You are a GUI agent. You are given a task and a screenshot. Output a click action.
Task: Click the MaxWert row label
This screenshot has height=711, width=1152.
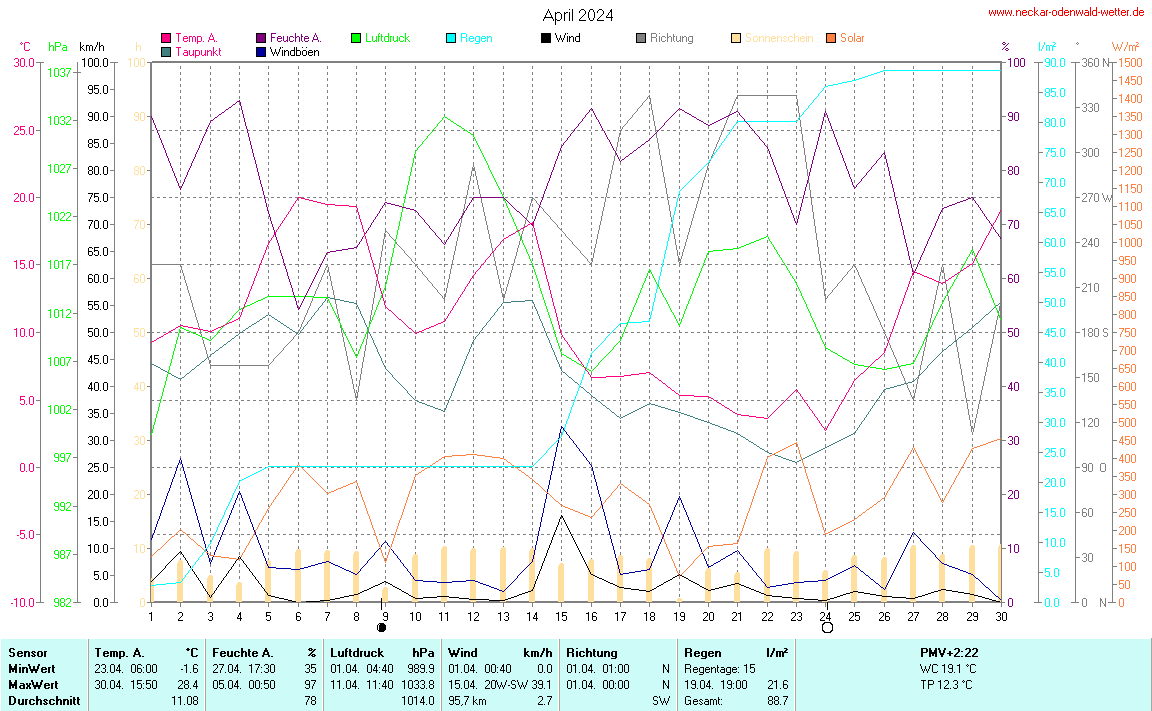pyautogui.click(x=31, y=684)
